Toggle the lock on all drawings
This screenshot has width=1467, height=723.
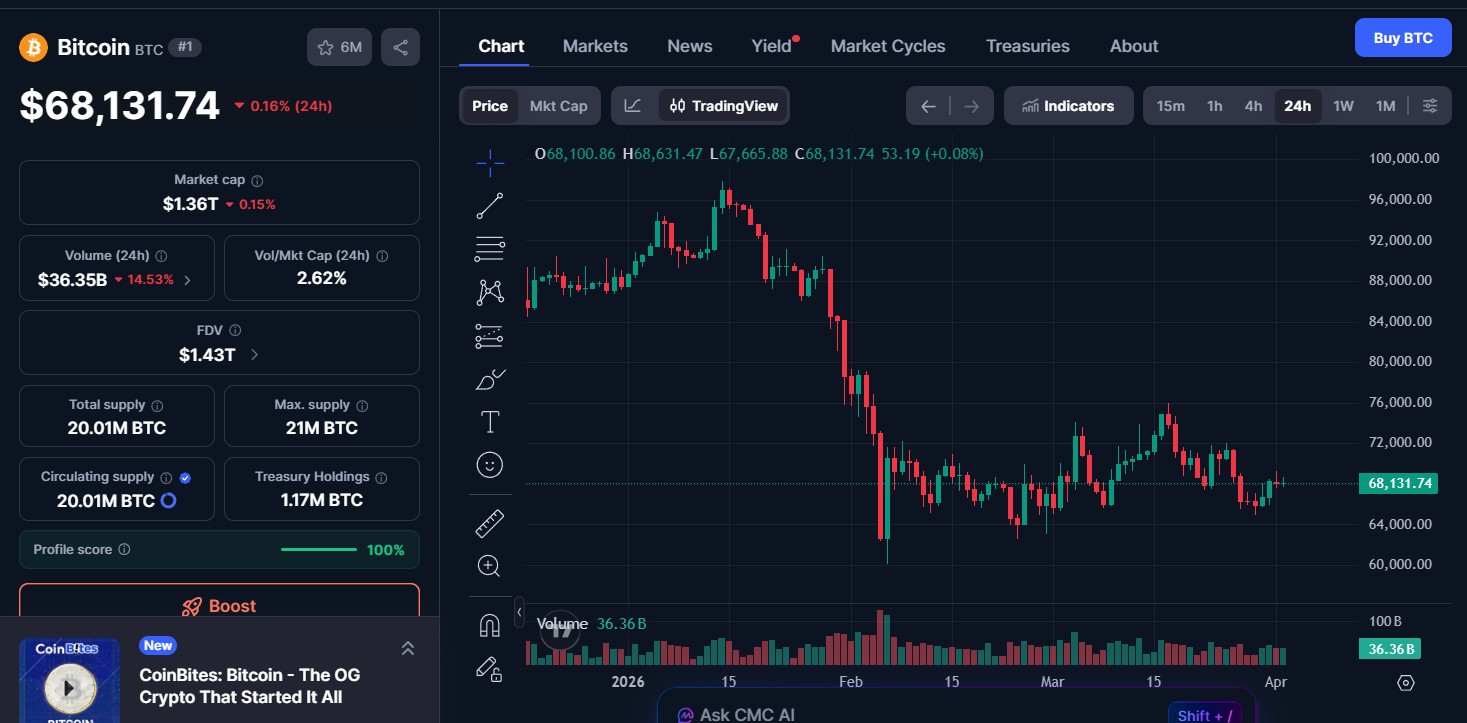coord(489,670)
